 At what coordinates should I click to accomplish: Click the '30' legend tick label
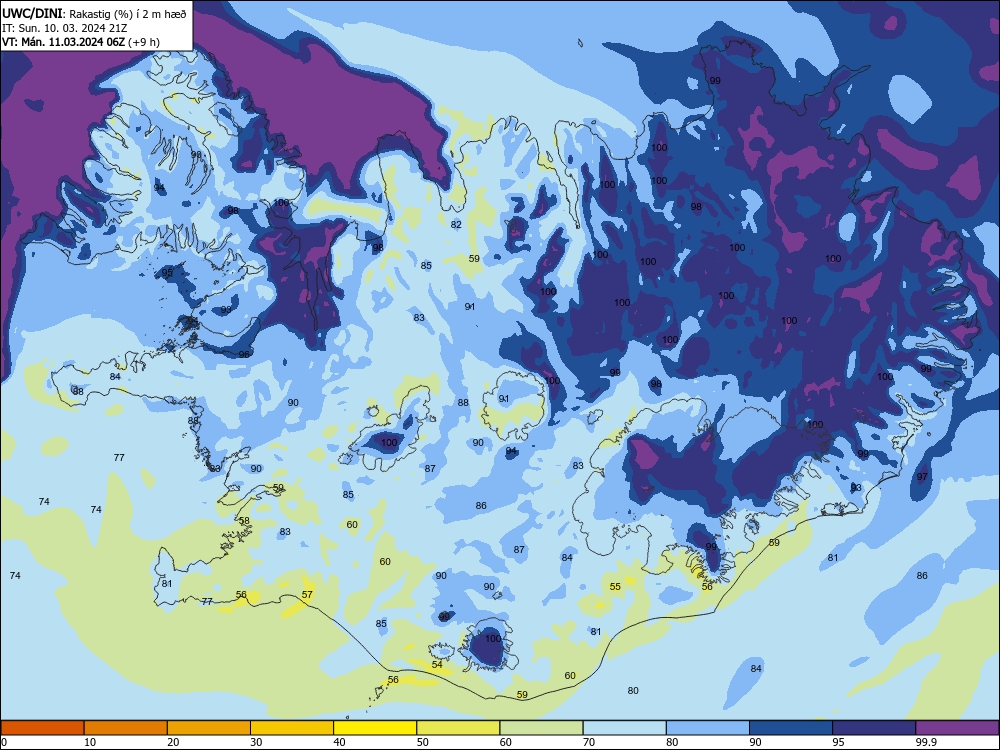click(x=256, y=742)
